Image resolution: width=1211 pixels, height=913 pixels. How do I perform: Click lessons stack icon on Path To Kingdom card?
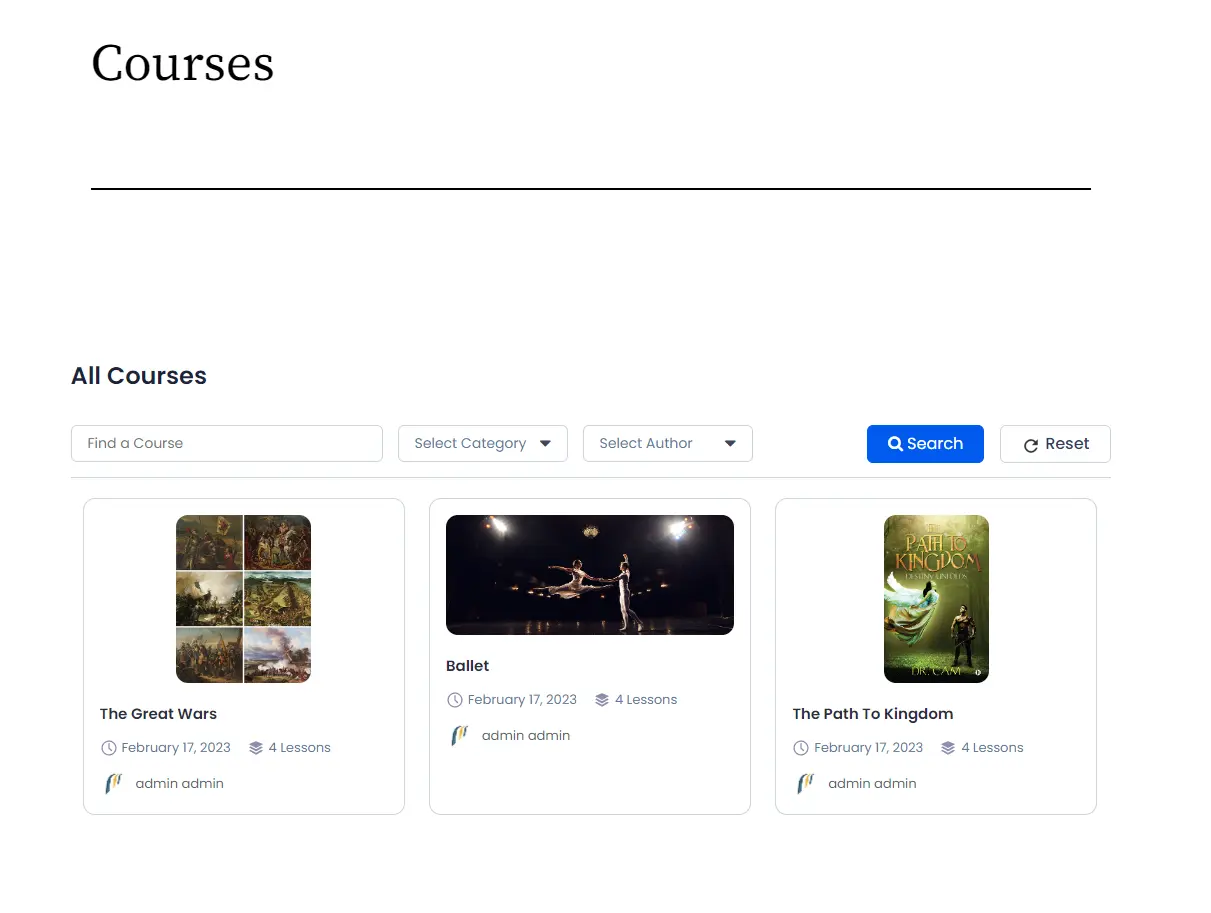pyautogui.click(x=948, y=748)
